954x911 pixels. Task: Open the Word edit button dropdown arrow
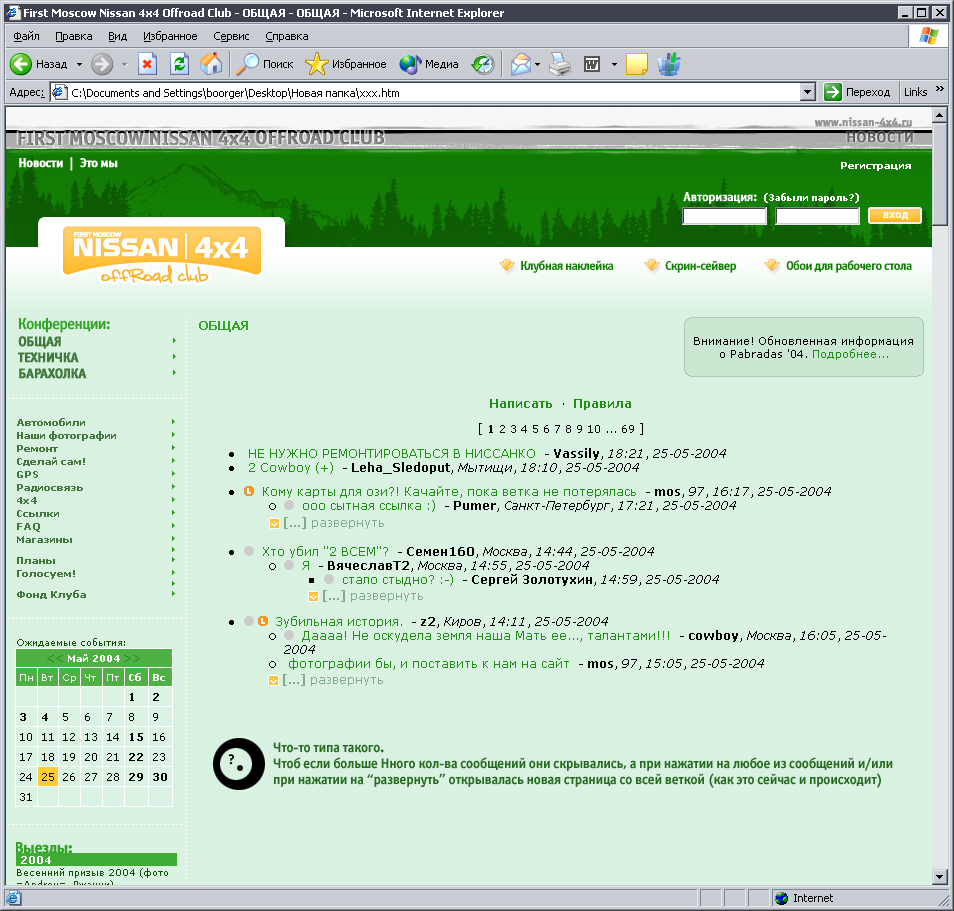tap(614, 64)
